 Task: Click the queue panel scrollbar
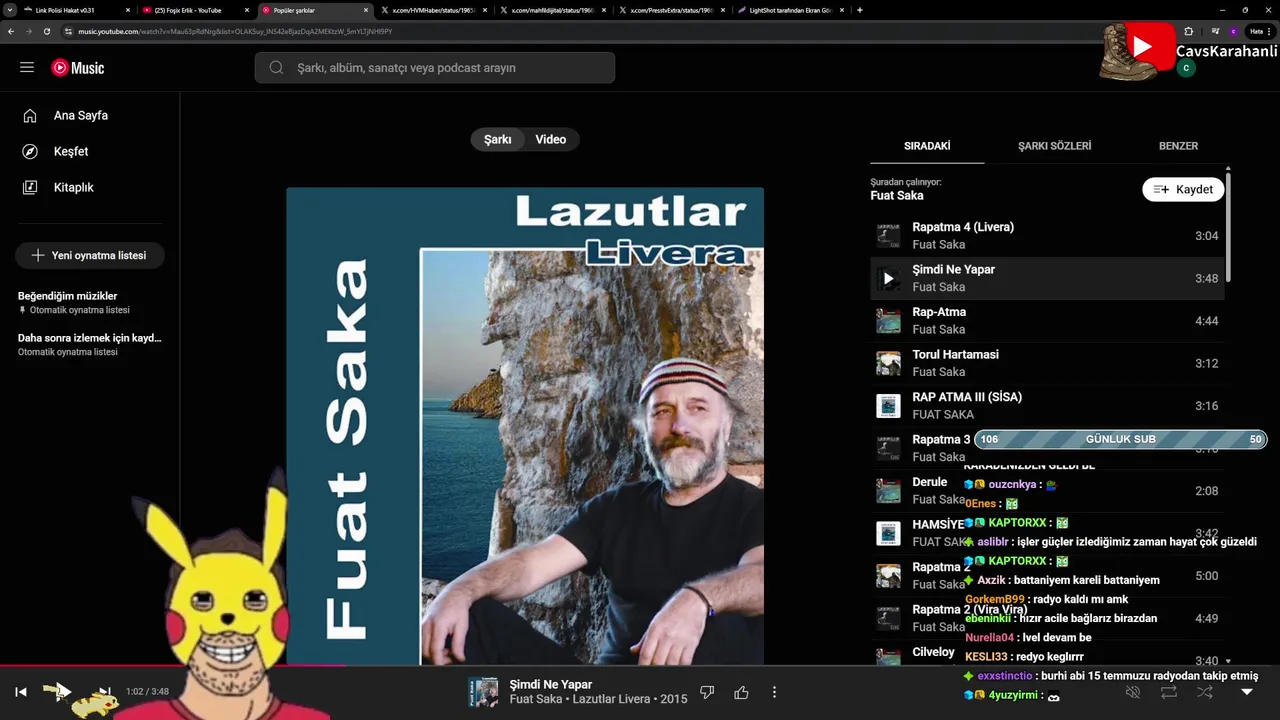click(x=1228, y=228)
